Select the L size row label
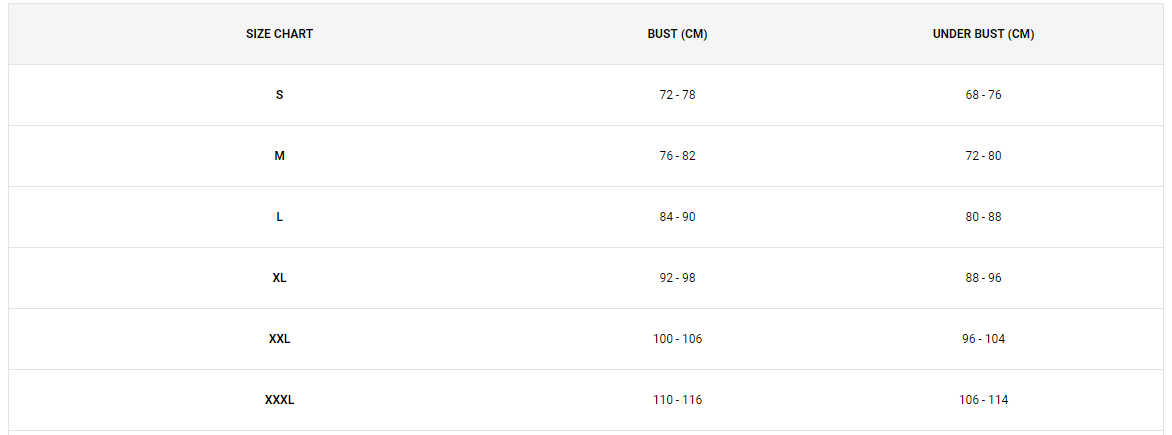This screenshot has height=435, width=1172. tap(280, 217)
